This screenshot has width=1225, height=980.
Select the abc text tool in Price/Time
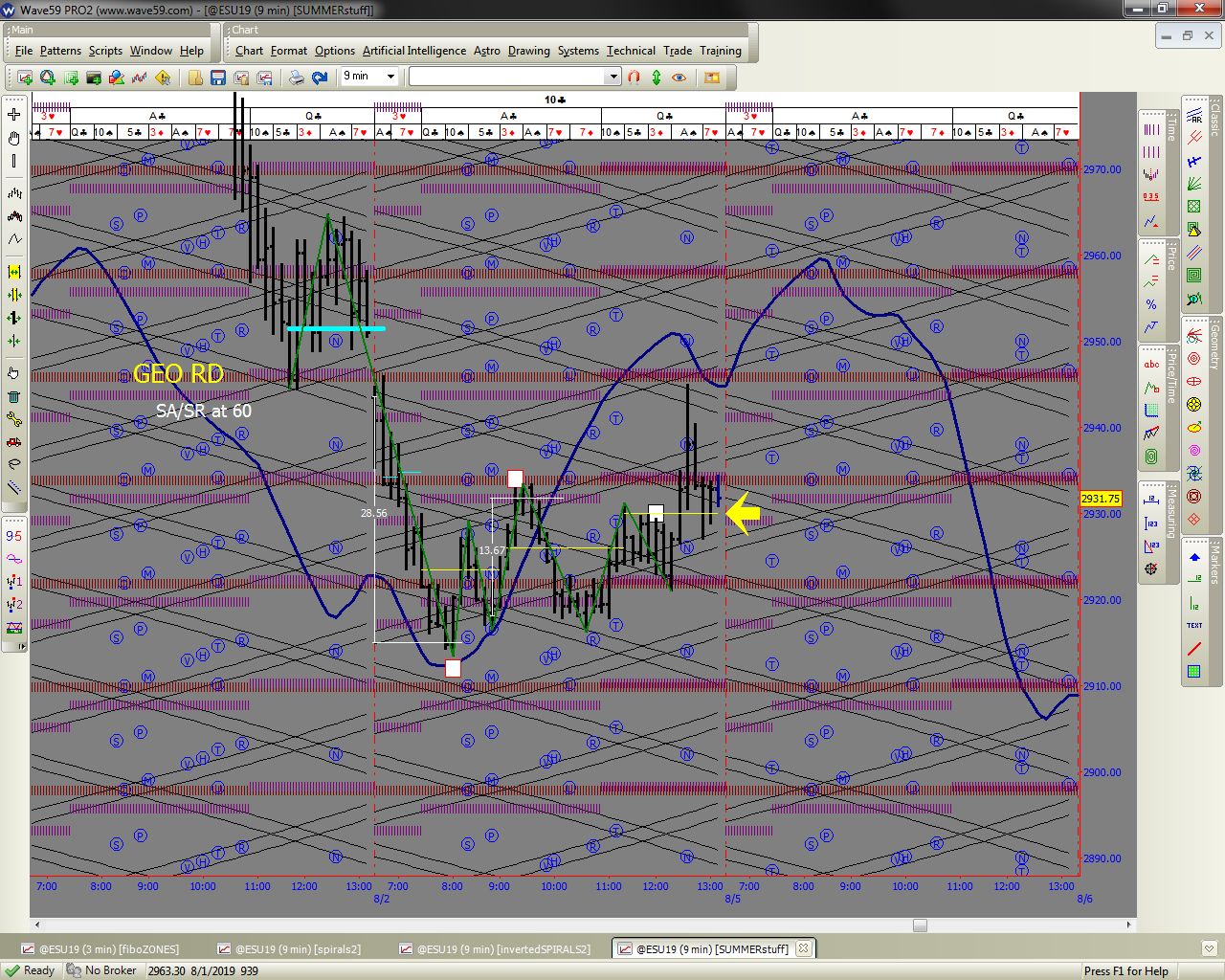coord(1151,364)
